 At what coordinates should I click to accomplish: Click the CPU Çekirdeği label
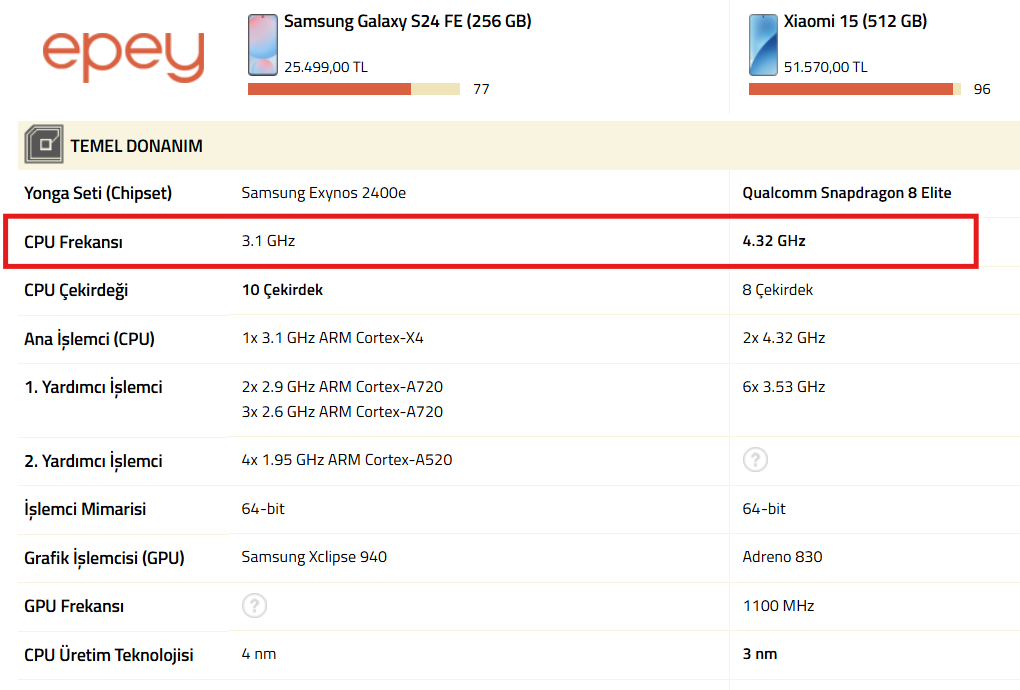pos(76,290)
